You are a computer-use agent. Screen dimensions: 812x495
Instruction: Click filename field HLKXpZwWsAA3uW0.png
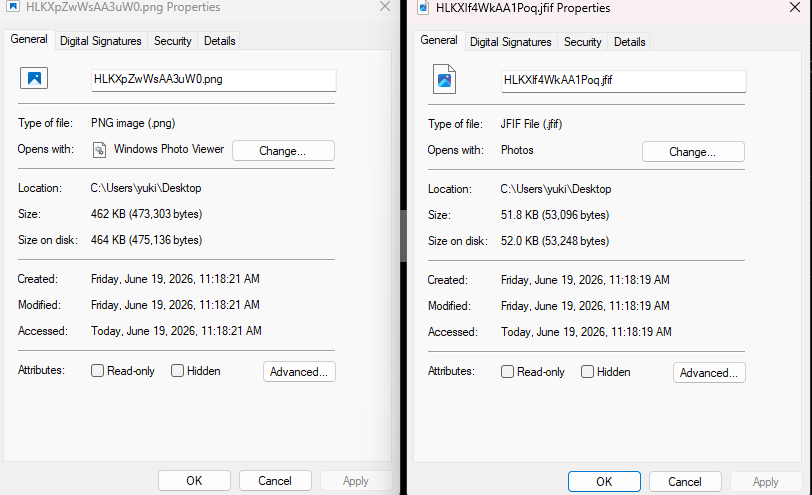click(x=214, y=80)
